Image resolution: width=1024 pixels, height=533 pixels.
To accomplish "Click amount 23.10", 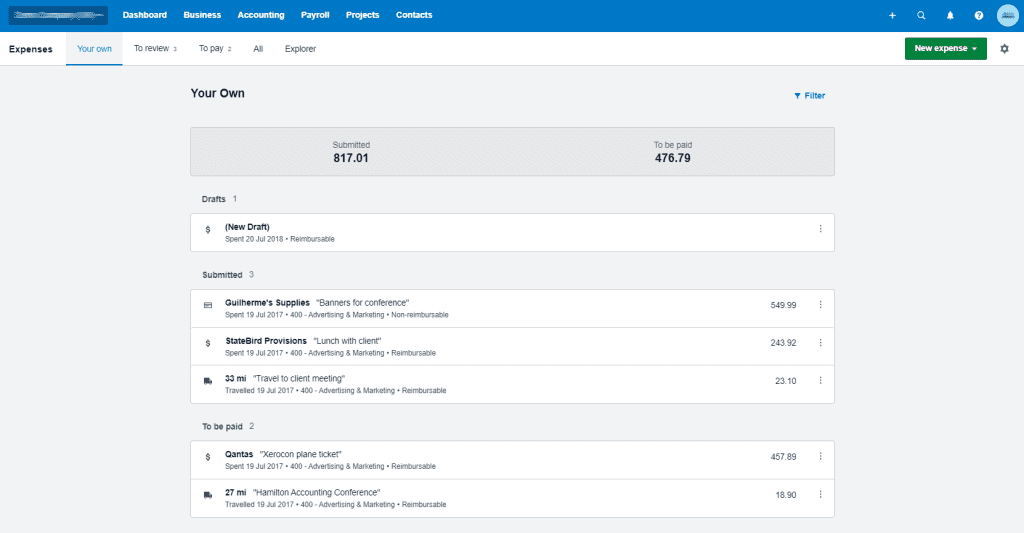I will pyautogui.click(x=786, y=381).
